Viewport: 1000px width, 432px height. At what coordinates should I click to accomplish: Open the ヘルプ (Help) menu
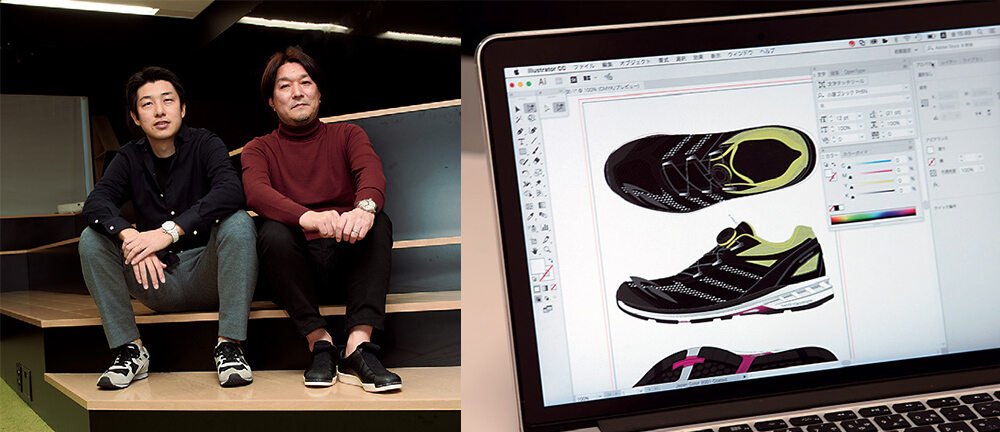[767, 51]
